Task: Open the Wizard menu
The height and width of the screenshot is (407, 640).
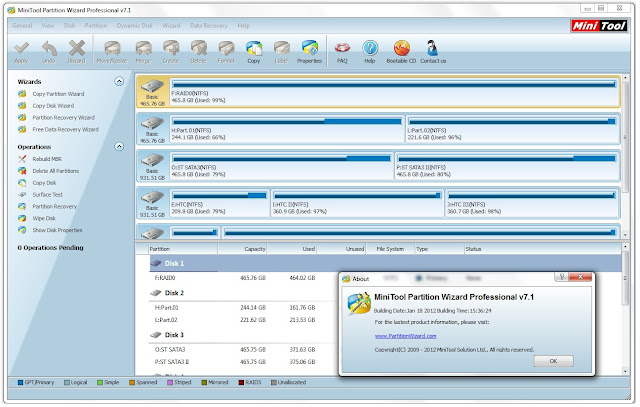Action: [171, 26]
